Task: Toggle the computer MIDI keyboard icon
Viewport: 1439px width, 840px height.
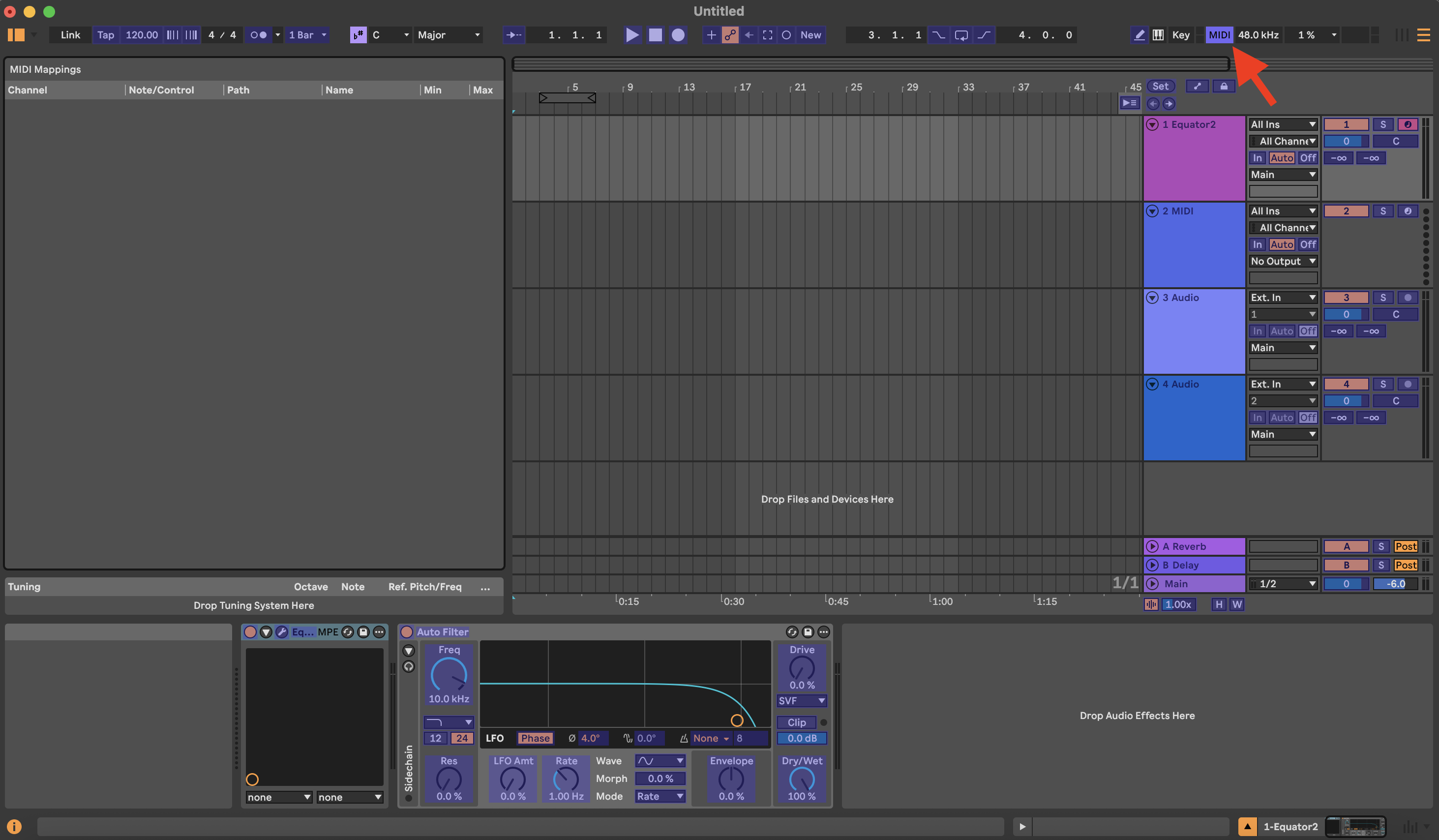Action: click(x=1158, y=35)
